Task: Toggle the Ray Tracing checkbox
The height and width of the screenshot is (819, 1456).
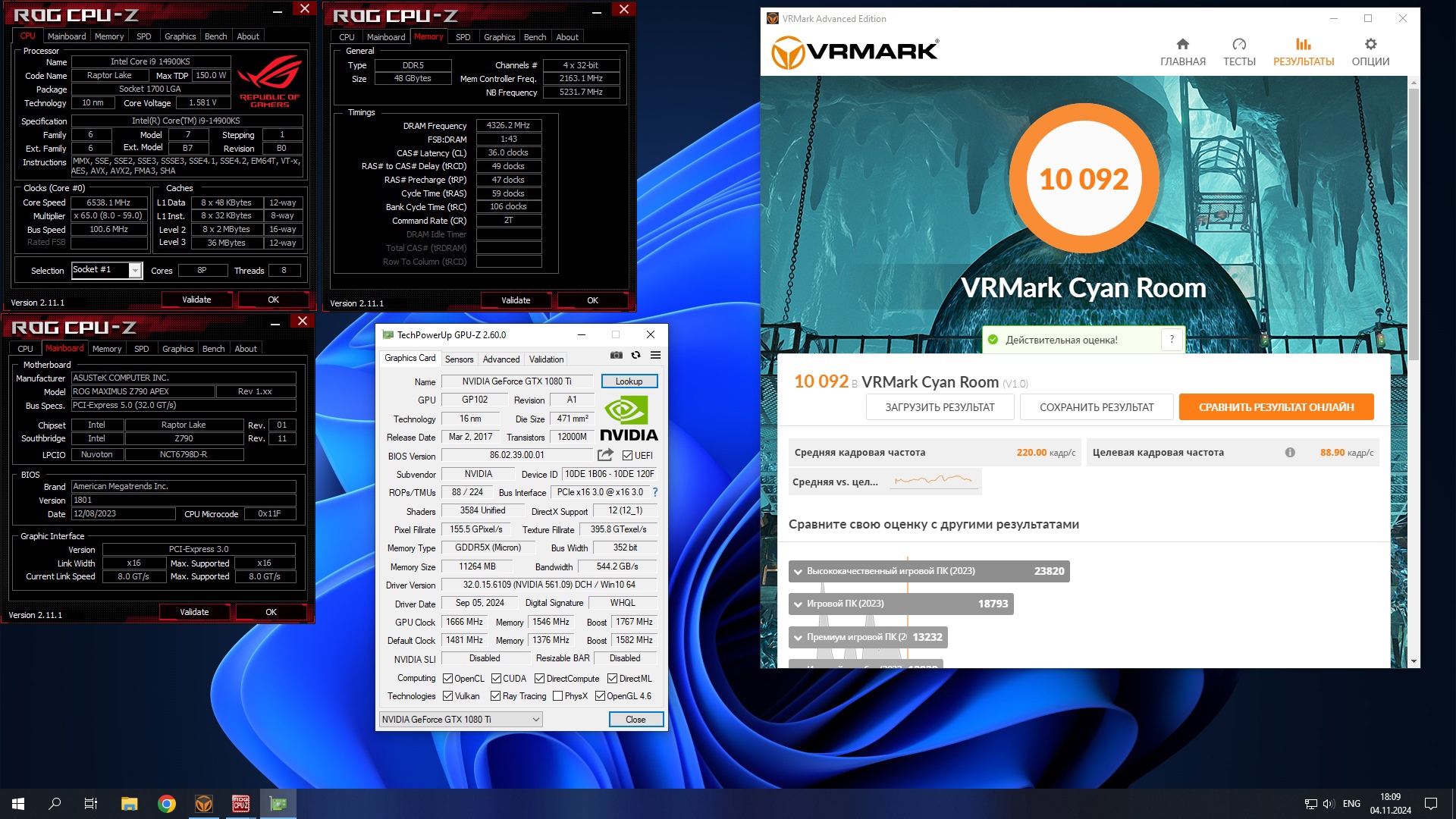Action: point(495,696)
